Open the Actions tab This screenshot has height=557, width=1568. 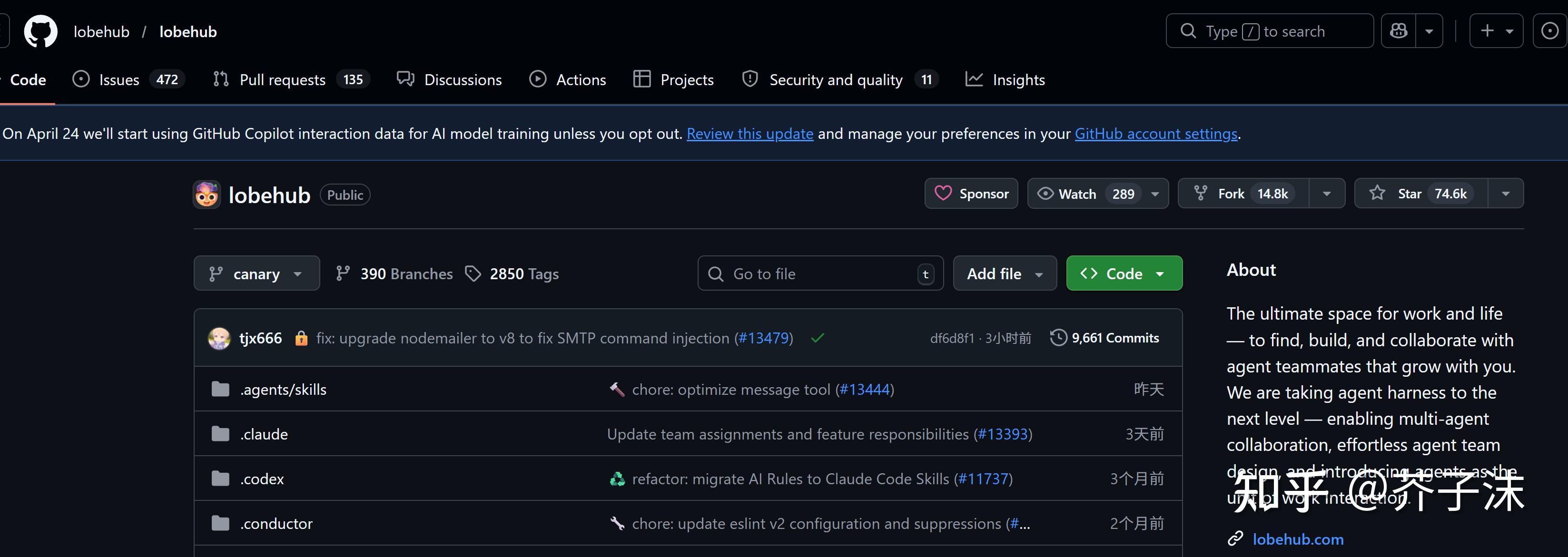pyautogui.click(x=567, y=80)
